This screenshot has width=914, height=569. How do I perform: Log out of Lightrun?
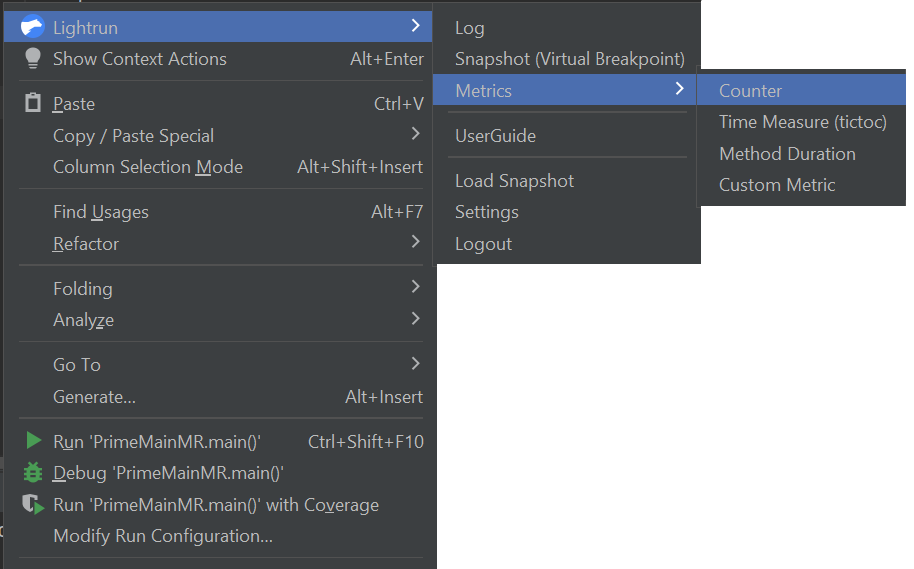tap(483, 244)
